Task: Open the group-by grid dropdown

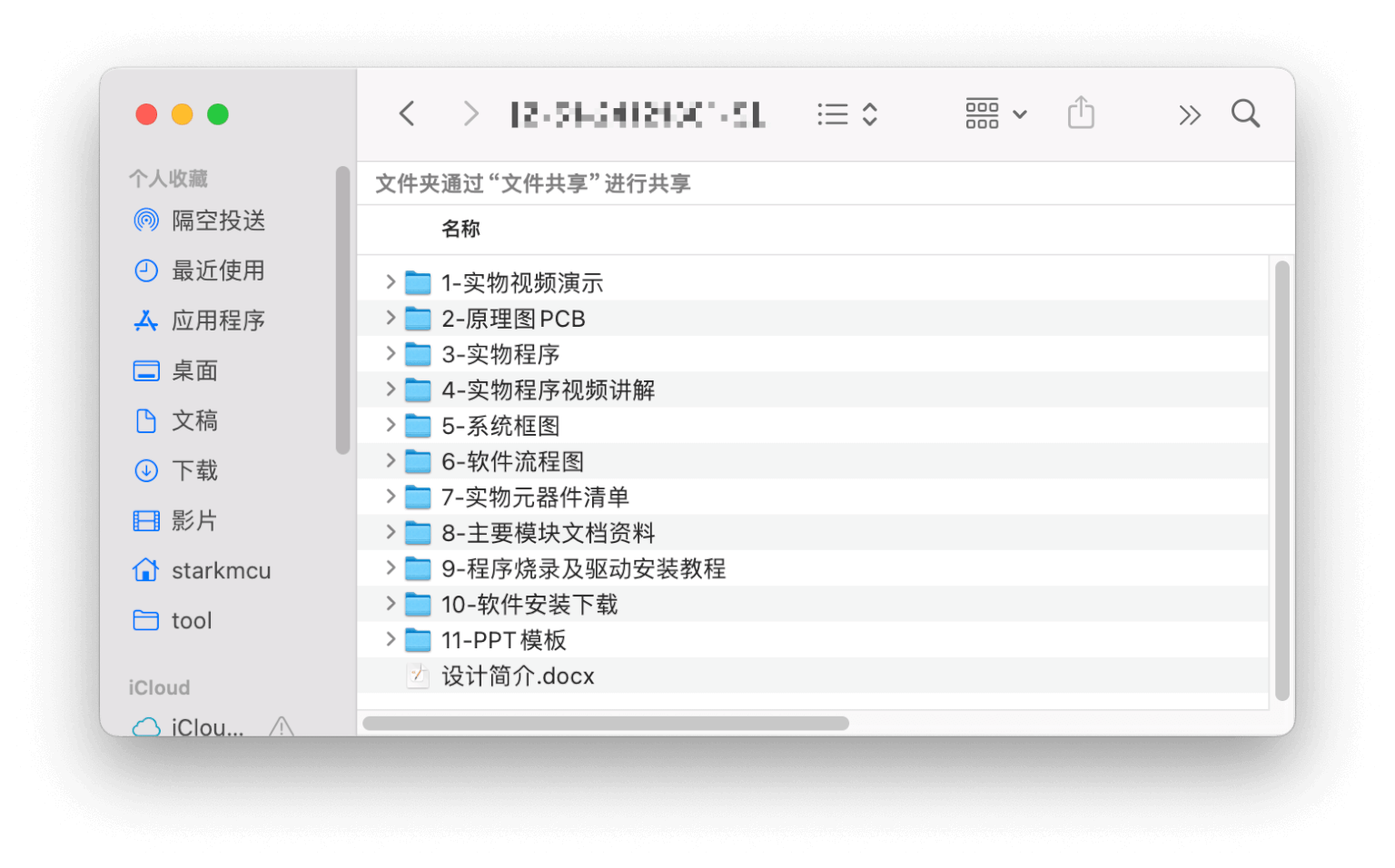Action: tap(996, 113)
